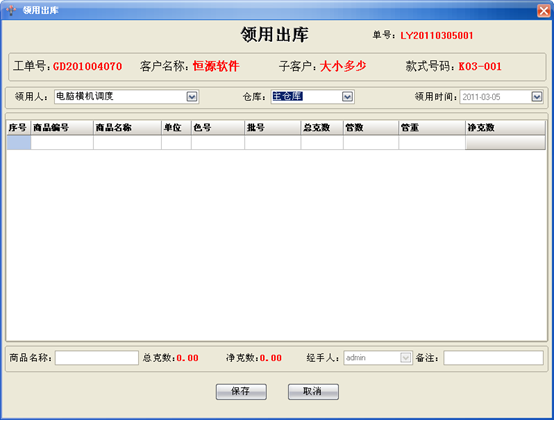Click the 保存 button
This screenshot has height=421, width=555.
pyautogui.click(x=241, y=392)
